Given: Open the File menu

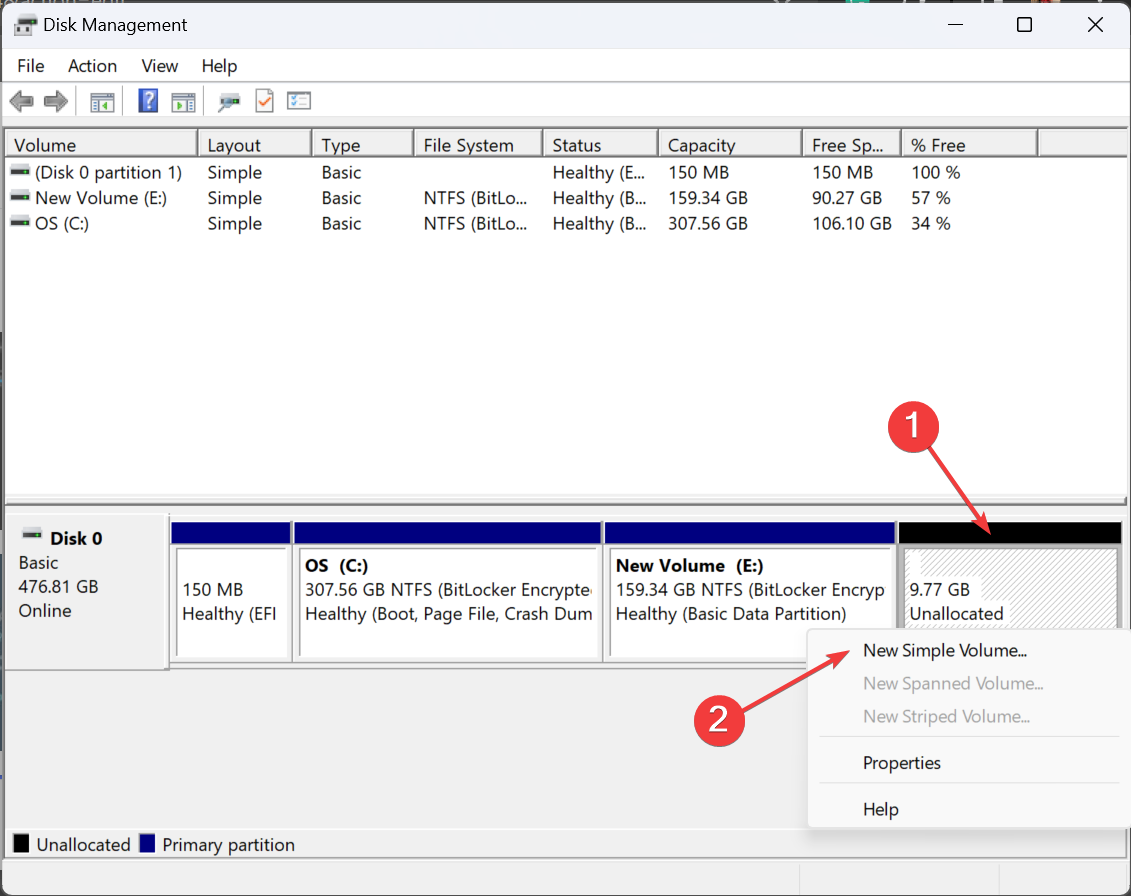Looking at the screenshot, I should 31,66.
